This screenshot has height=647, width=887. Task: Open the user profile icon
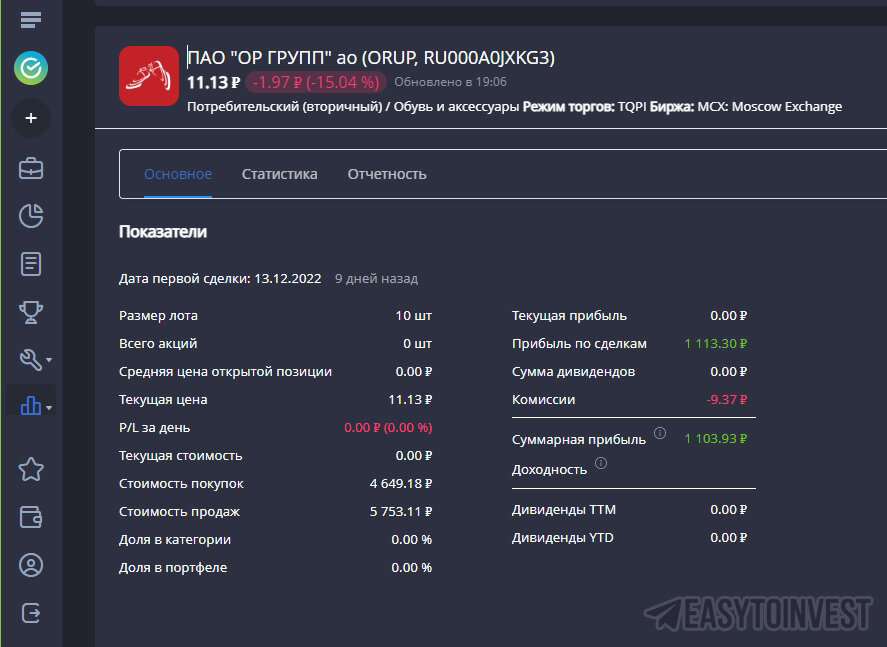click(x=31, y=565)
